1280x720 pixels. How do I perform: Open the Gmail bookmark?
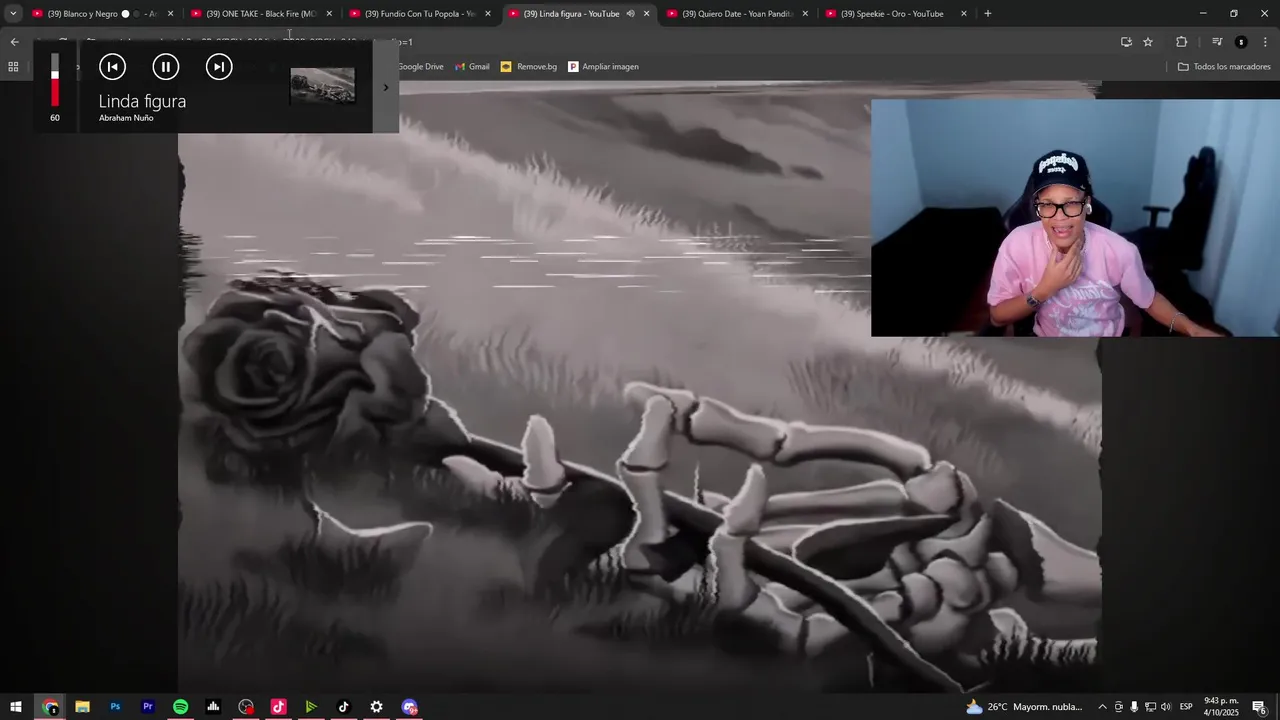472,67
